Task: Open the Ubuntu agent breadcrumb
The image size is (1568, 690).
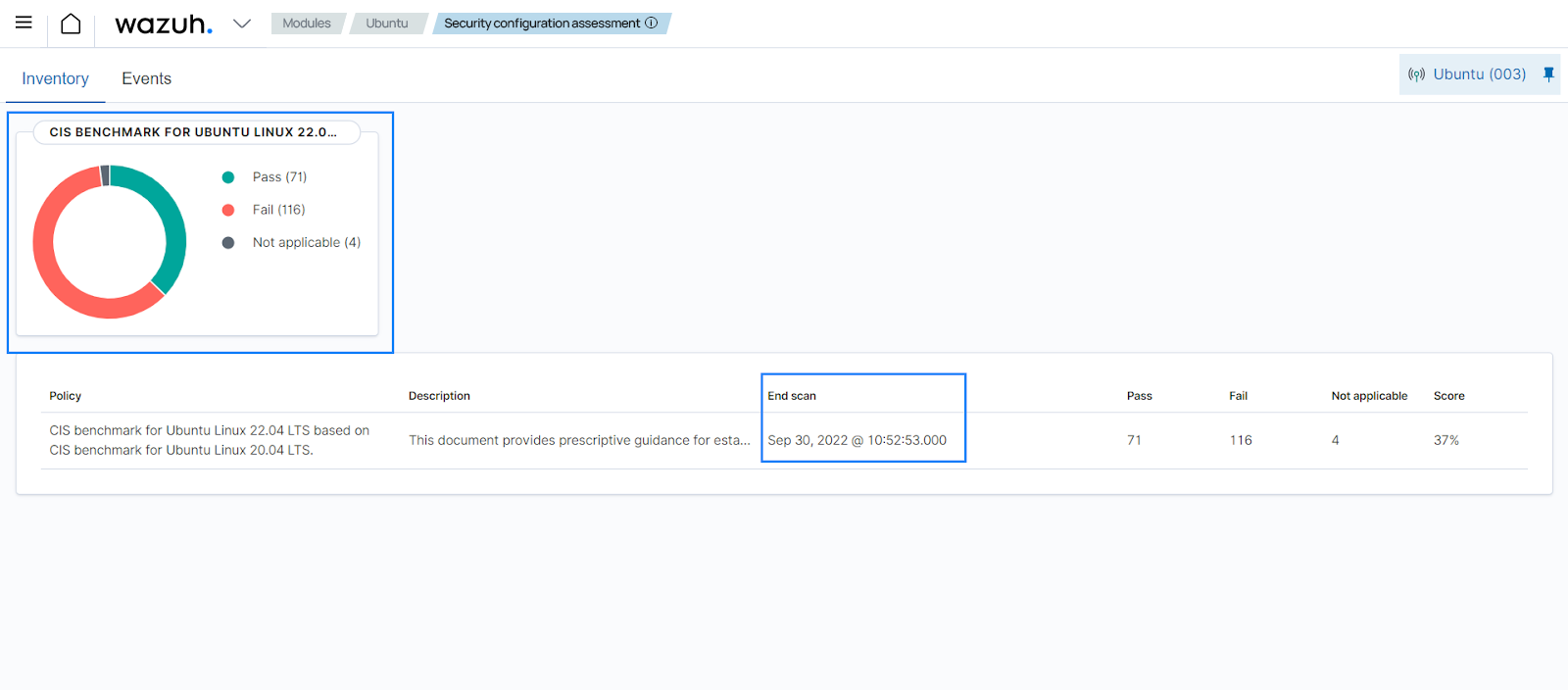Action: point(387,24)
